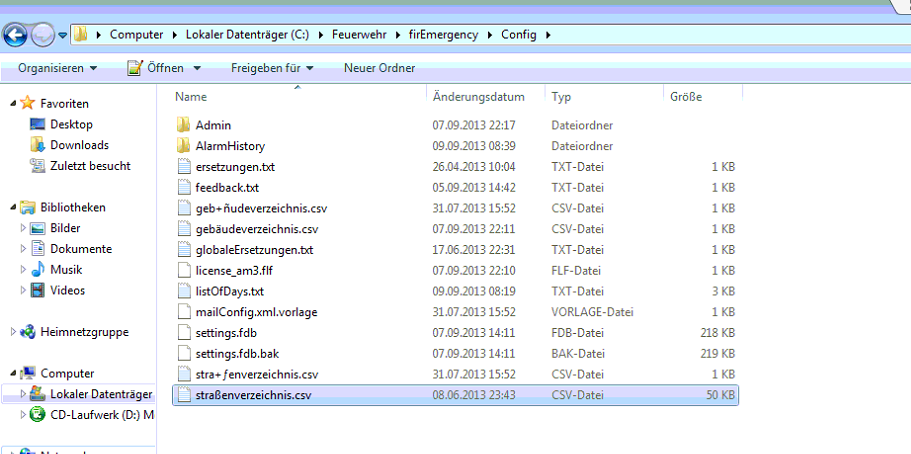This screenshot has width=911, height=454.
Task: Select the license_am3.flf file
Action: [x=236, y=270]
